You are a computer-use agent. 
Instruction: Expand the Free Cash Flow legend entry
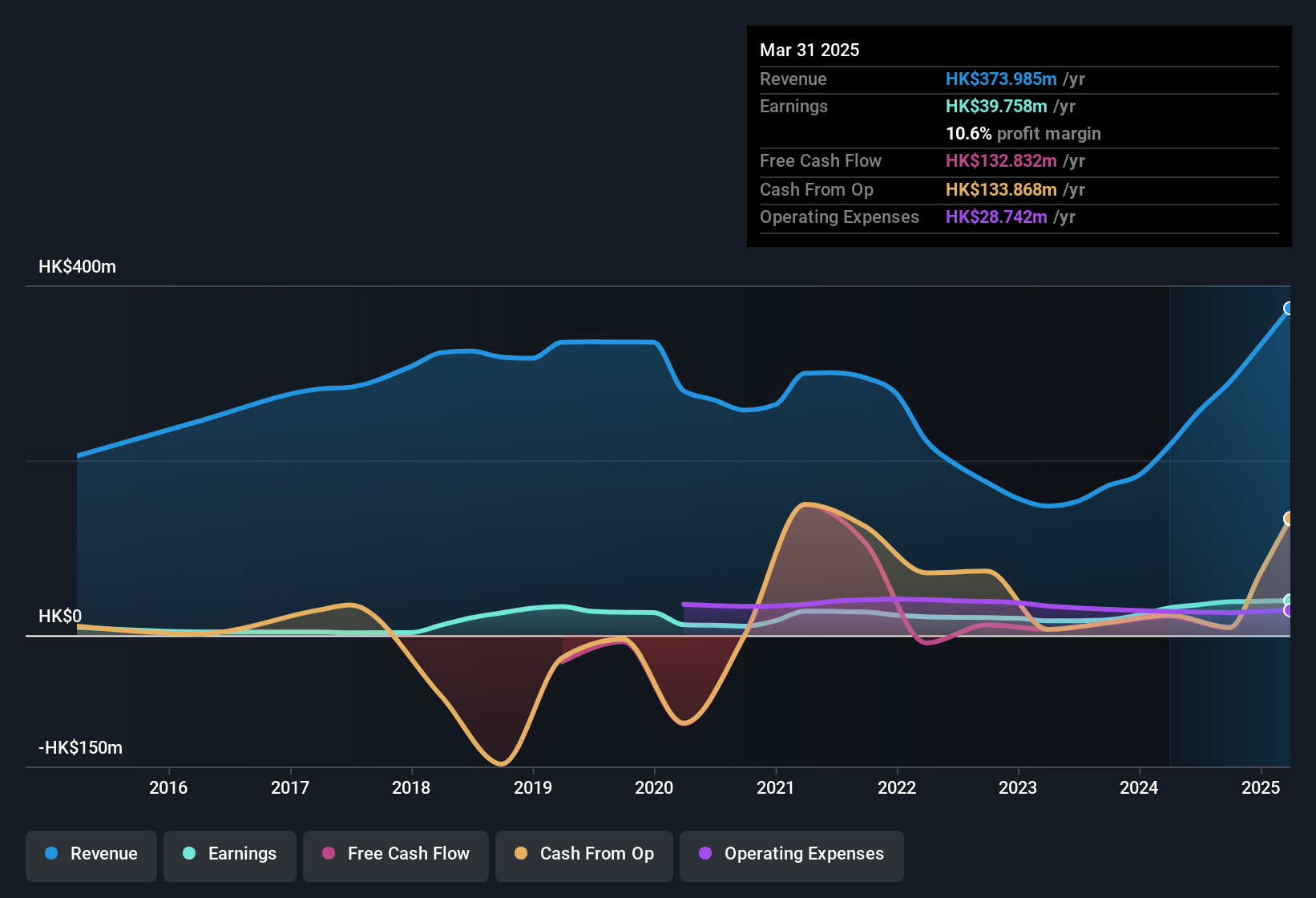pyautogui.click(x=395, y=854)
